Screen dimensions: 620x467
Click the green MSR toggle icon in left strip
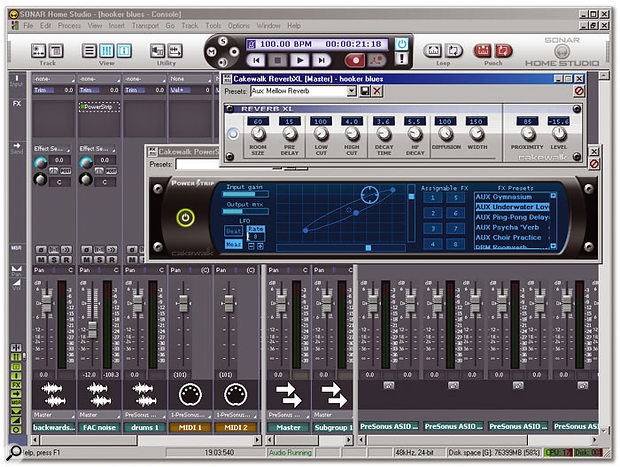coord(16,403)
